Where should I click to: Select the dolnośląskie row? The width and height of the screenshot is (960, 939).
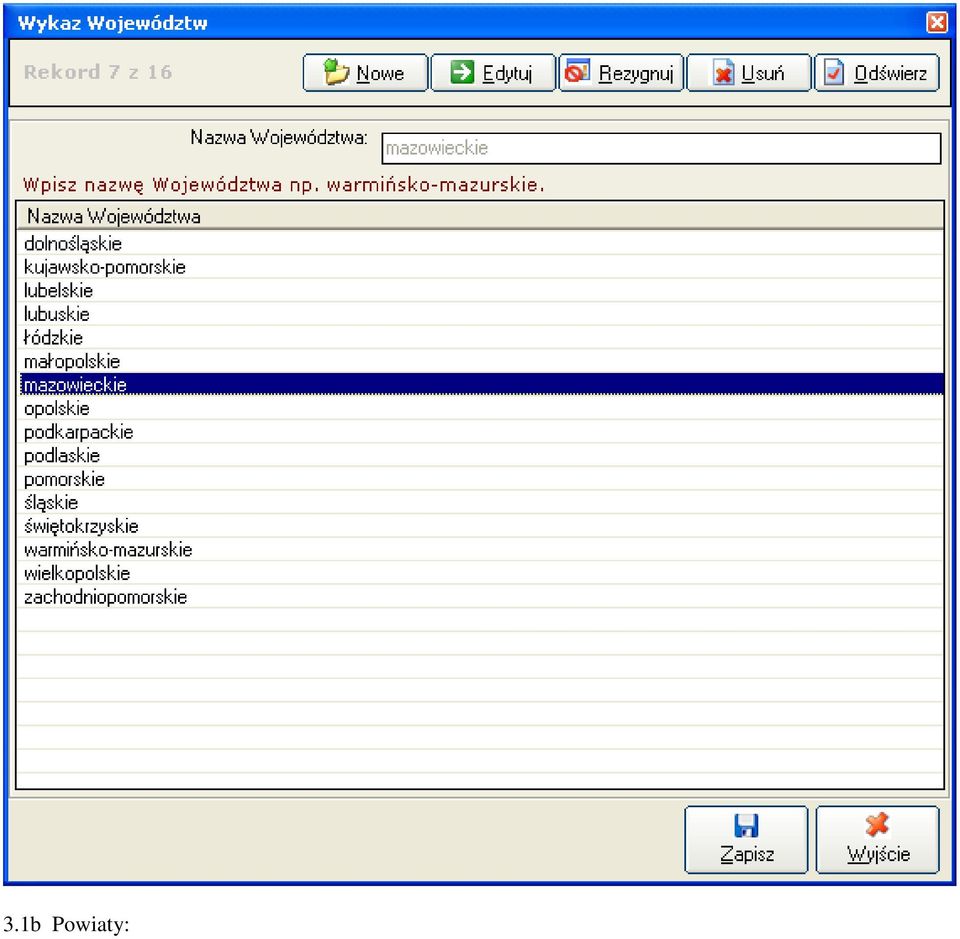(x=481, y=244)
